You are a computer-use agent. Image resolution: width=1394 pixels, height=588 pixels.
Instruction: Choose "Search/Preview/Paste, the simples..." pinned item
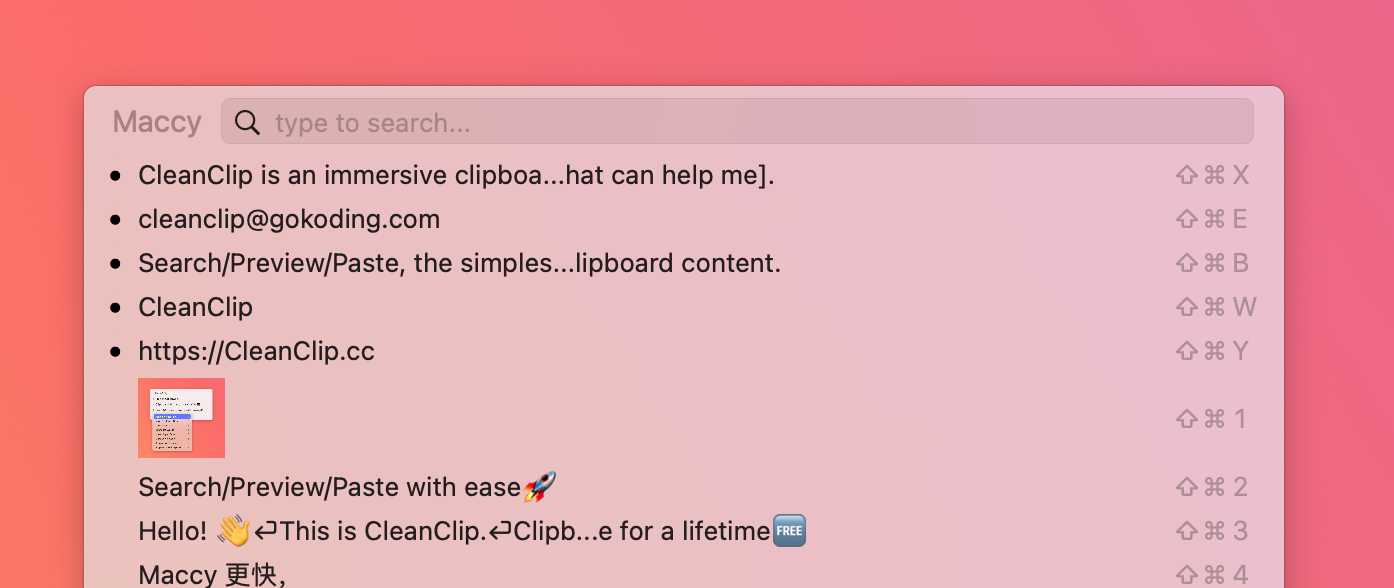pos(459,263)
